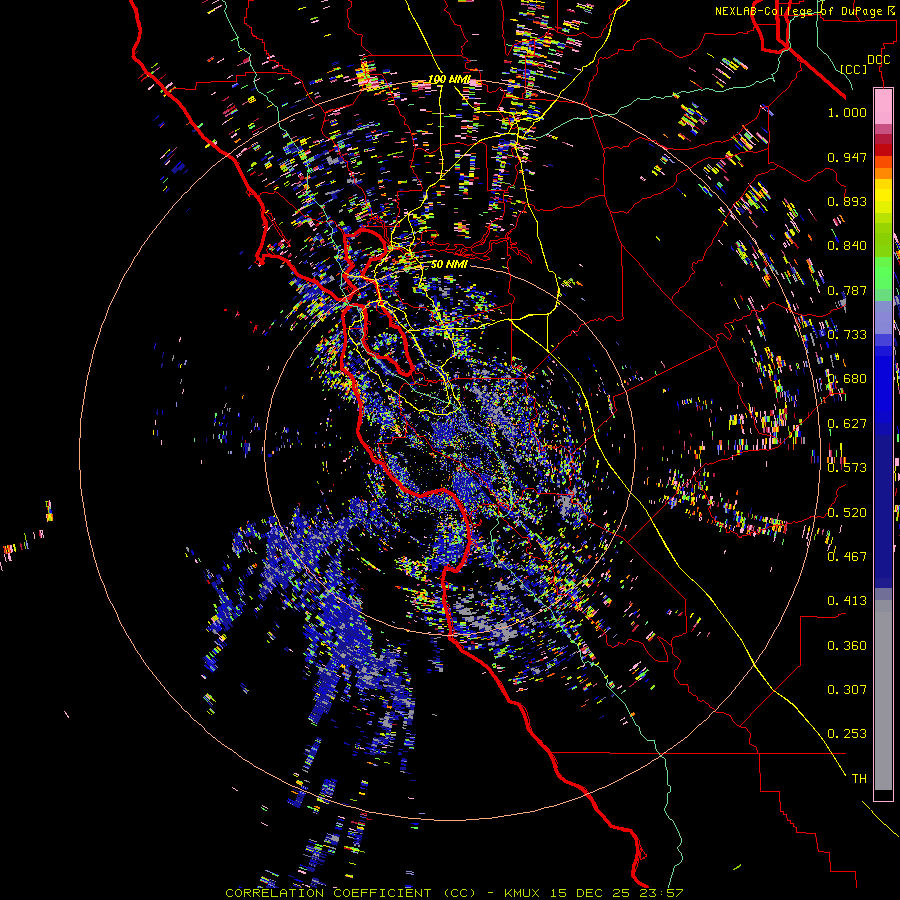The width and height of the screenshot is (900, 900).
Task: Click the Correlation Coefficient KMUX title text
Action: (454, 893)
